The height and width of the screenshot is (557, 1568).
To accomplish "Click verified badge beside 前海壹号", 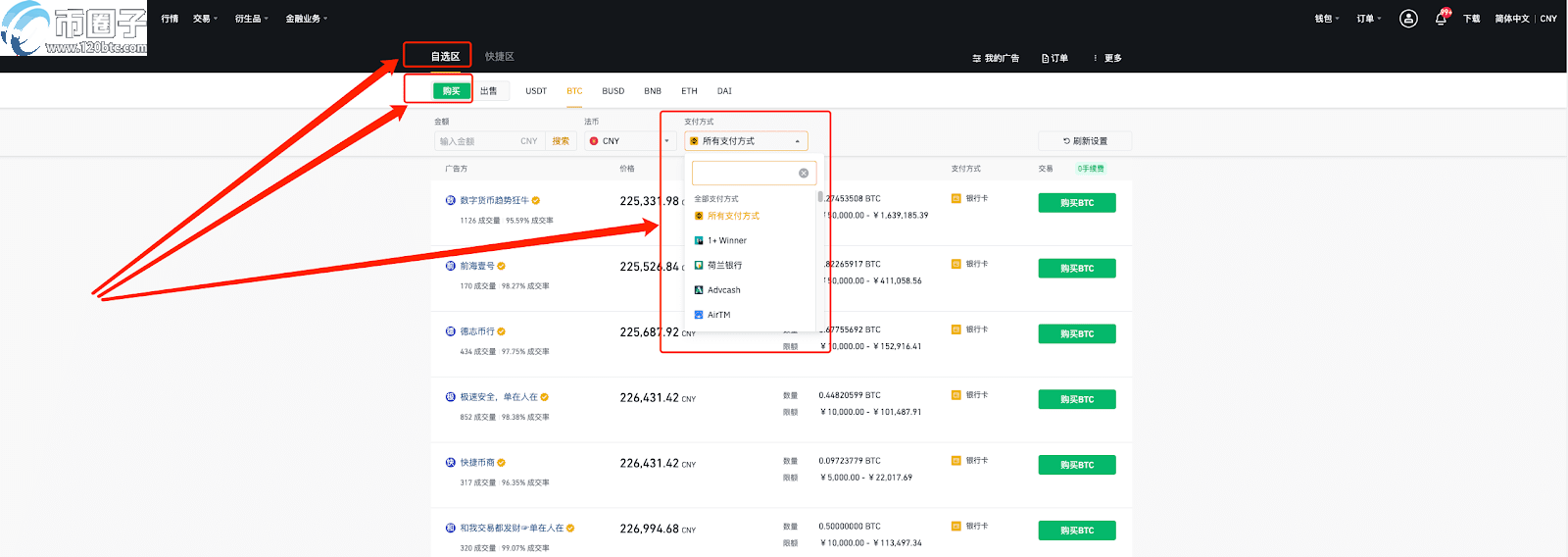I will [x=502, y=266].
